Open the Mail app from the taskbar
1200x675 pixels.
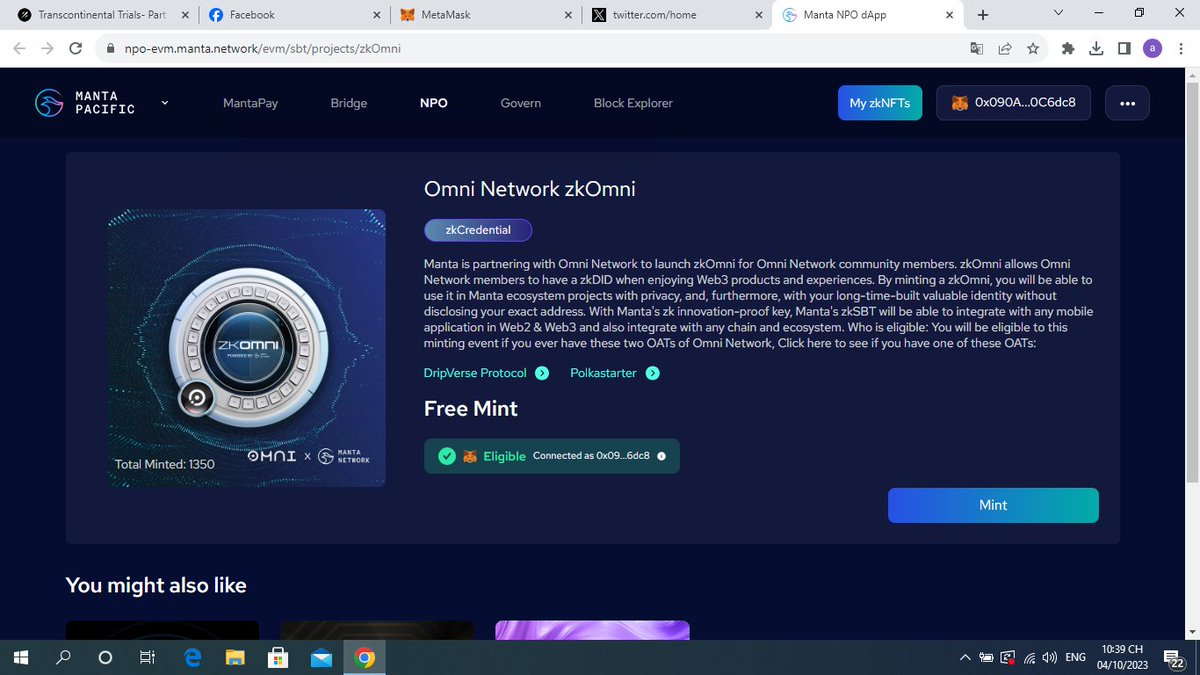click(322, 658)
